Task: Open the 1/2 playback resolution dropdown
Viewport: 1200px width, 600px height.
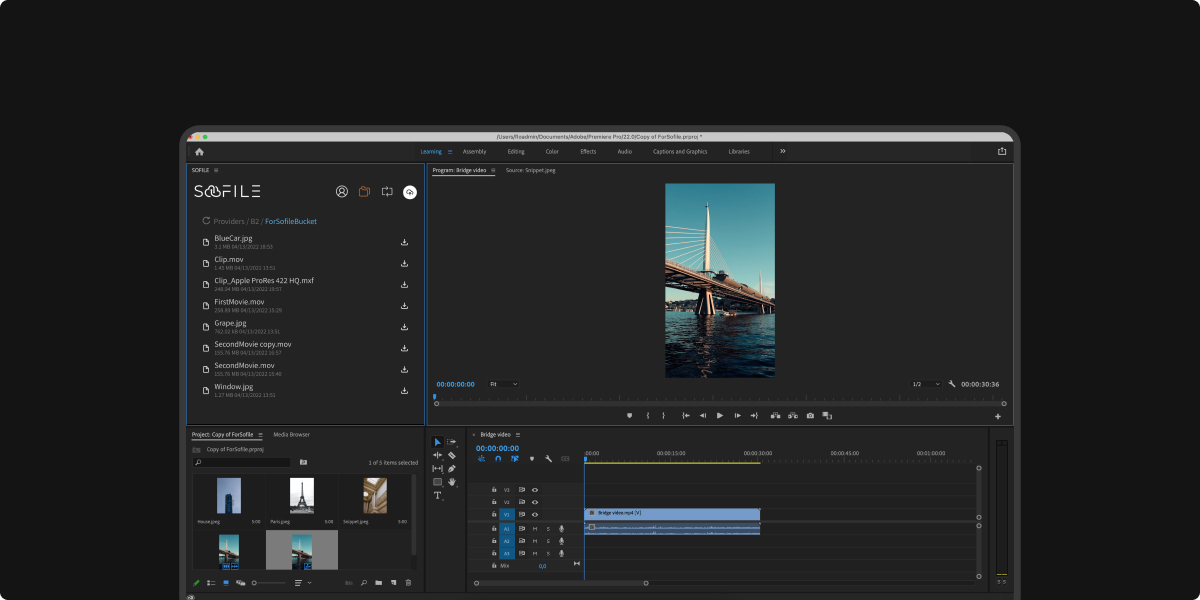Action: (x=925, y=384)
